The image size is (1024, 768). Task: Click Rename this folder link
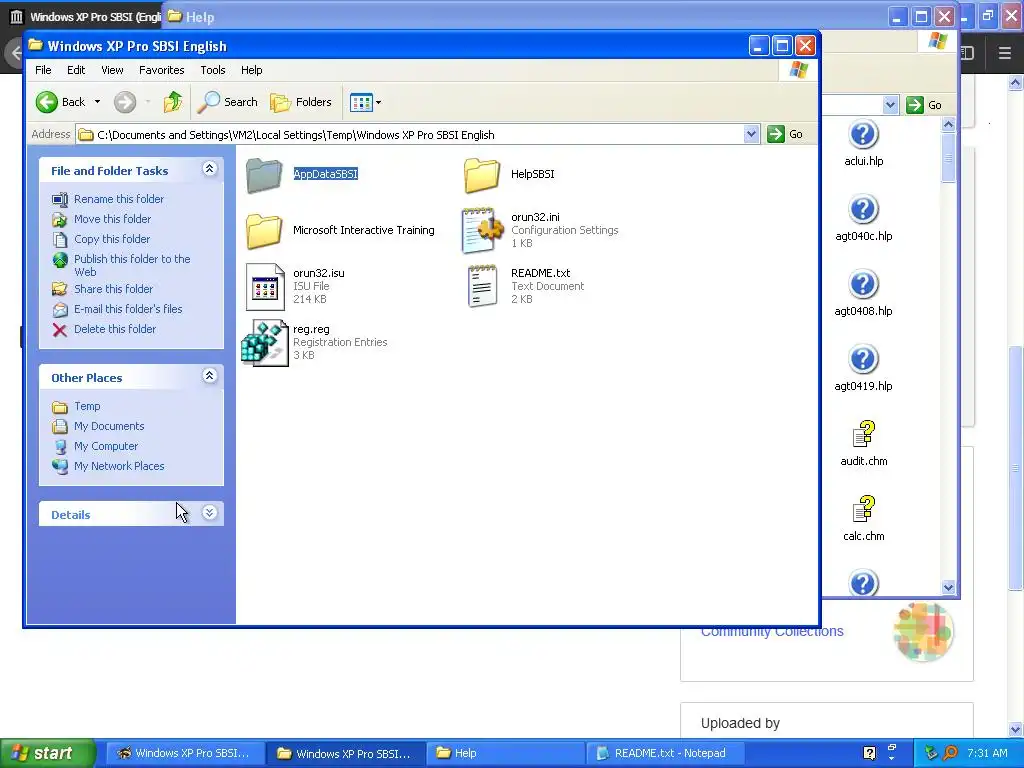119,199
